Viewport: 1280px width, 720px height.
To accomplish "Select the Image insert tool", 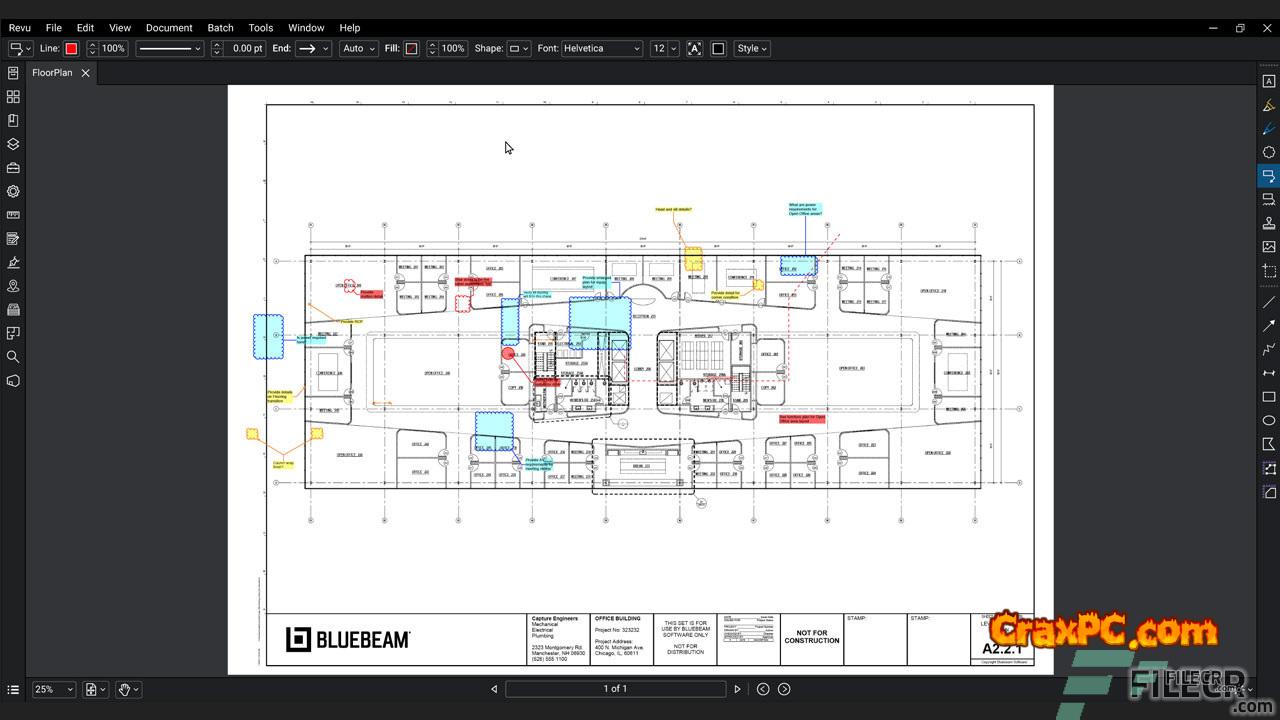I will [x=1269, y=246].
